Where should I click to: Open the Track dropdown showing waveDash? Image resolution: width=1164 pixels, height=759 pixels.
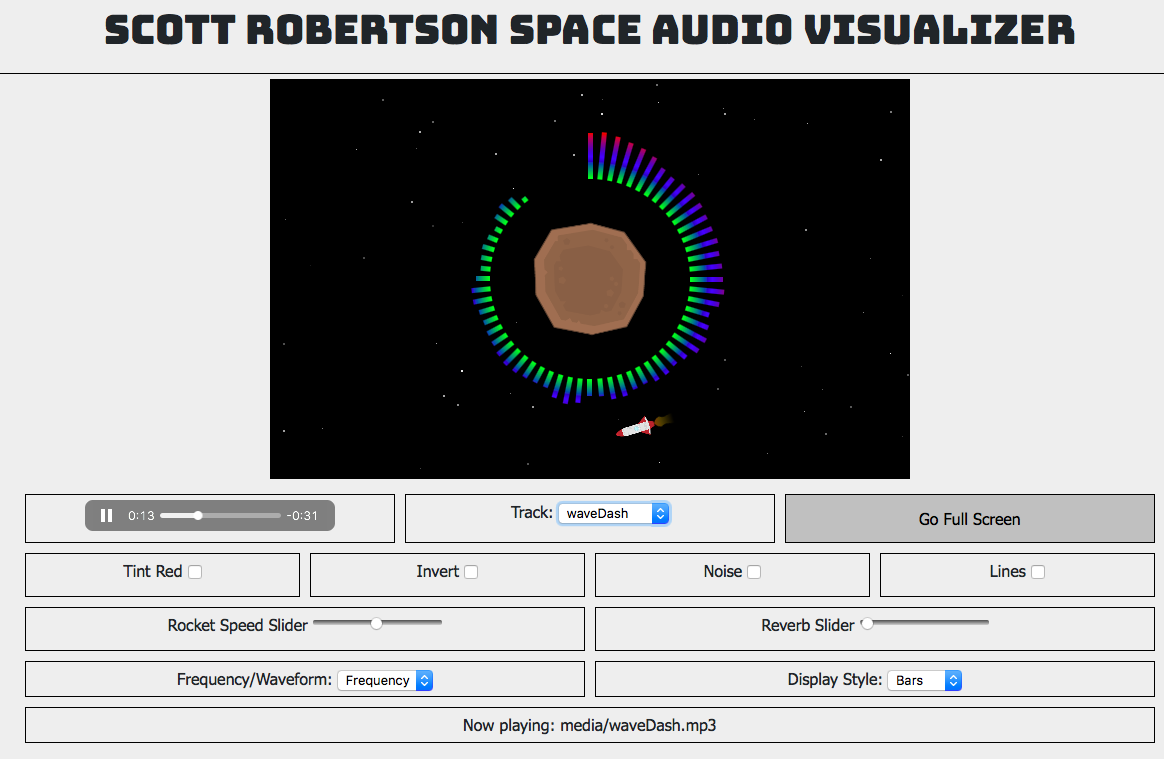pyautogui.click(x=613, y=513)
